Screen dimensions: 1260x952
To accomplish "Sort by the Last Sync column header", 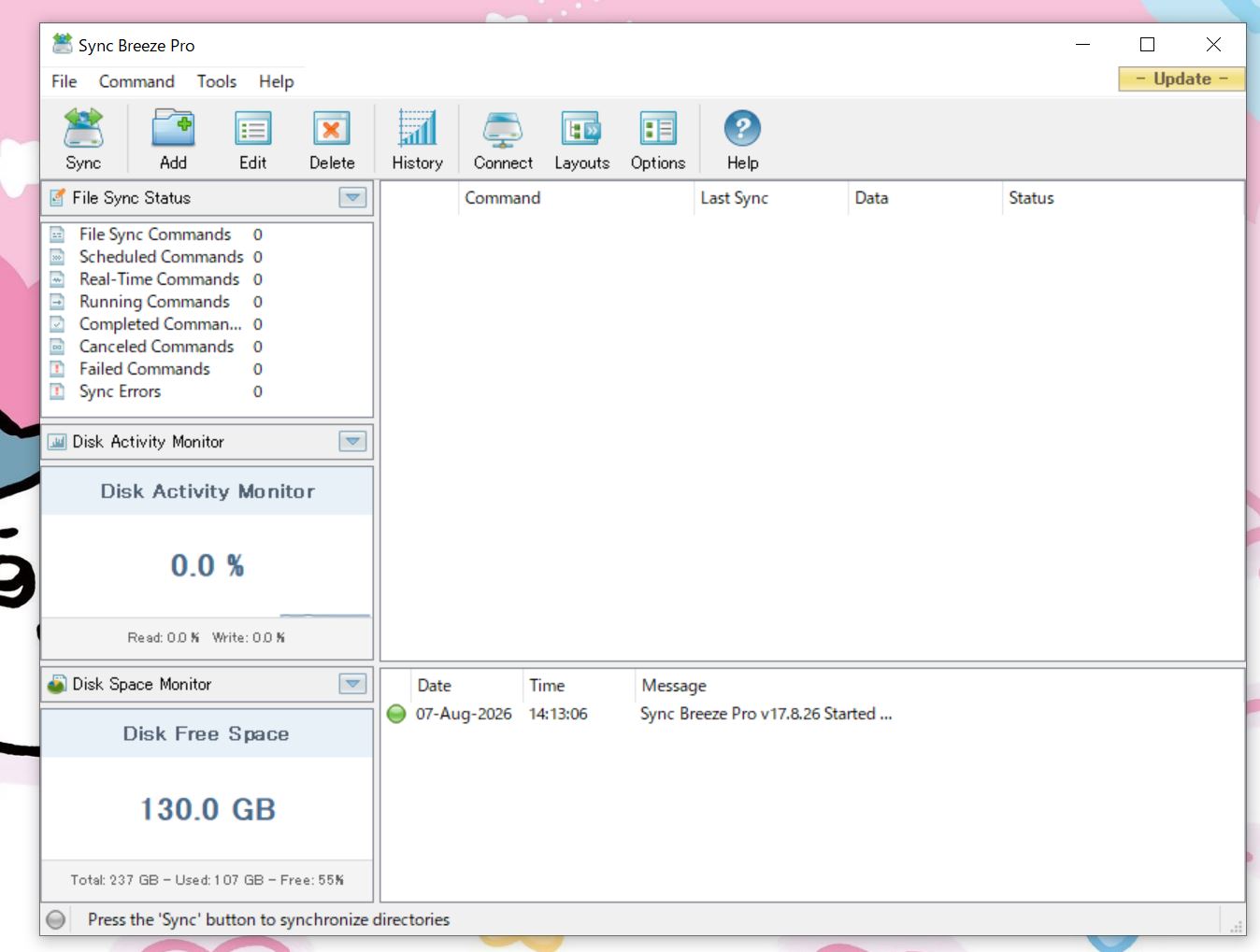I will 771,198.
